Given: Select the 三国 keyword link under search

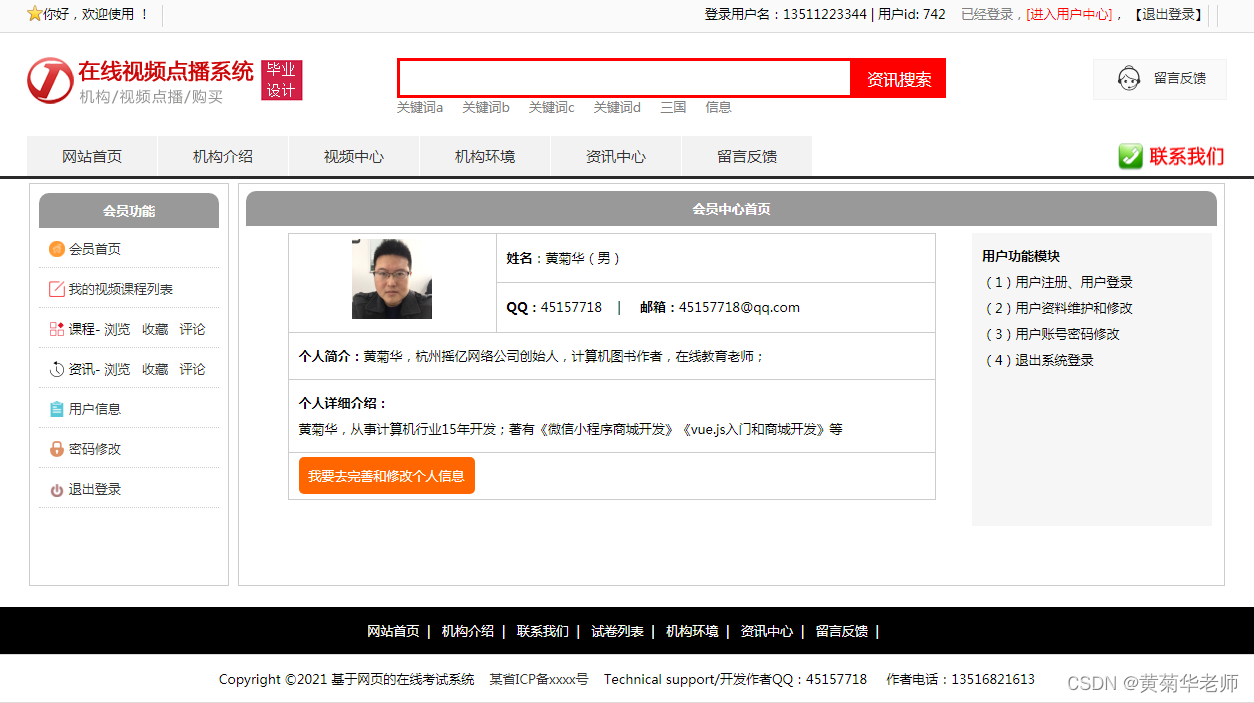Looking at the screenshot, I should click(x=673, y=107).
